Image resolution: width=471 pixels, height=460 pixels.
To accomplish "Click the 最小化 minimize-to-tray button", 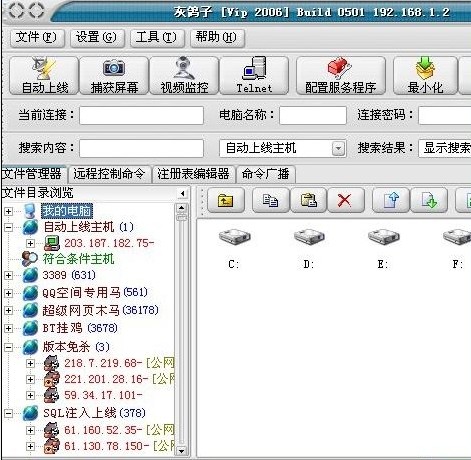I will click(425, 76).
